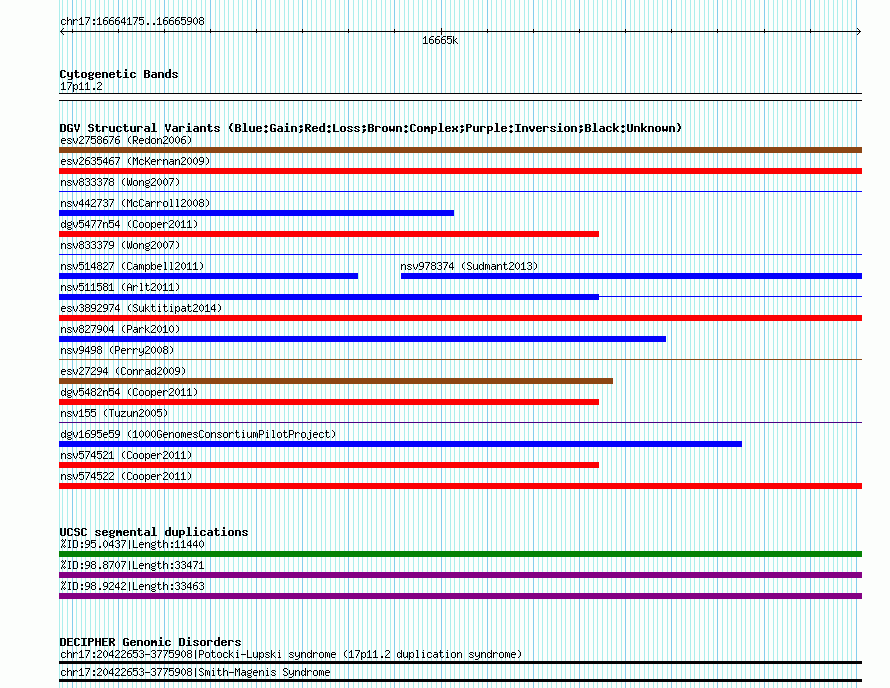Click the brown bar under esv2758676

click(460, 150)
